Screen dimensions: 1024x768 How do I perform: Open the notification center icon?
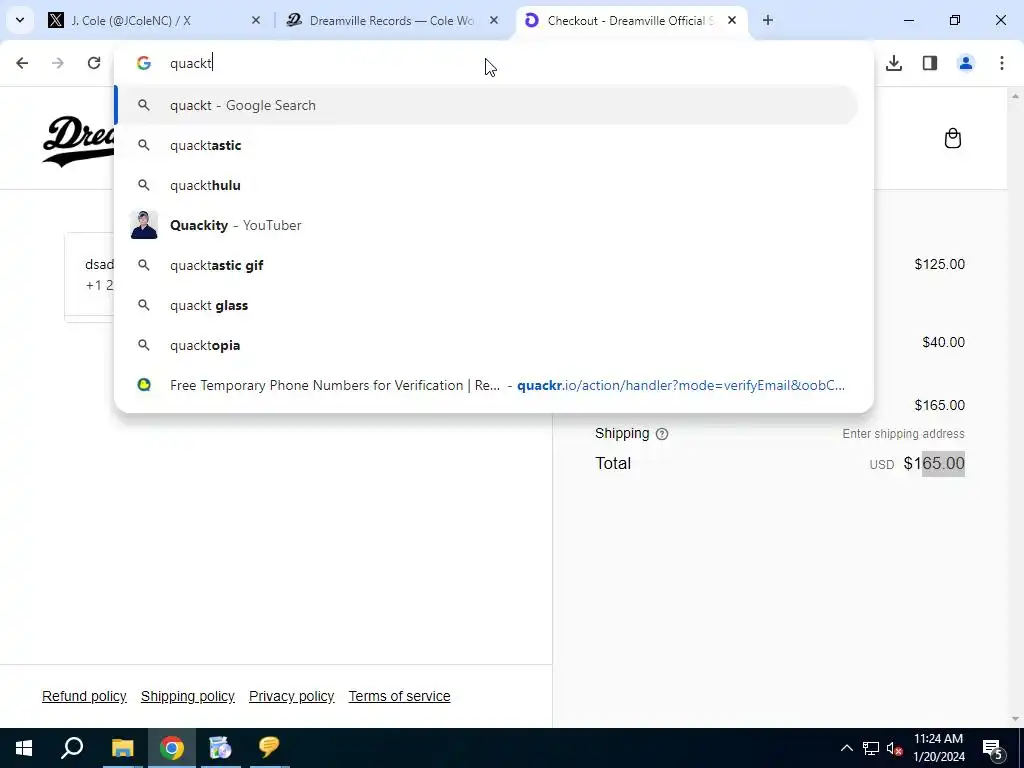tap(993, 748)
